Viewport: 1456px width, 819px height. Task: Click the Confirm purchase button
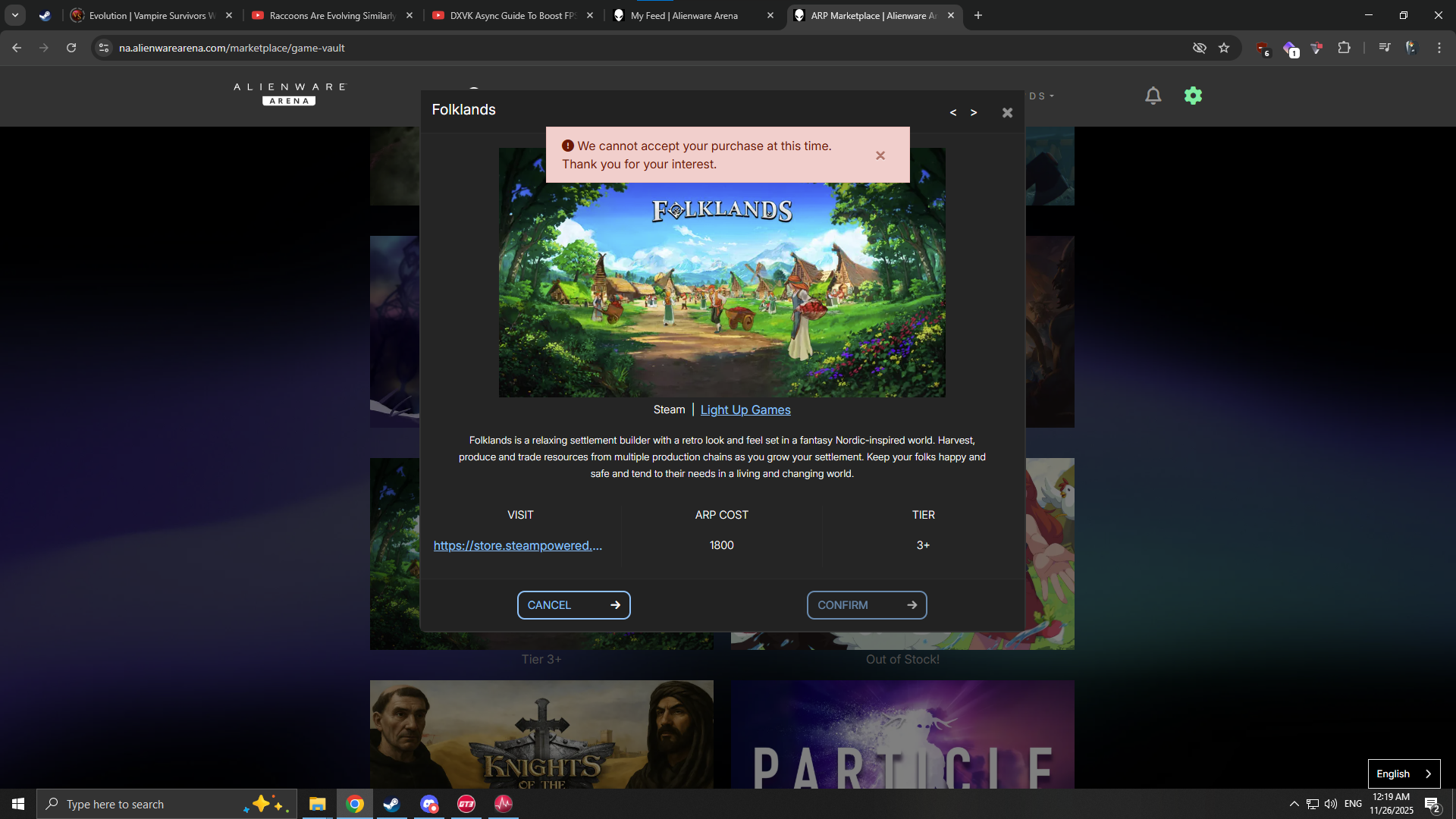tap(866, 605)
